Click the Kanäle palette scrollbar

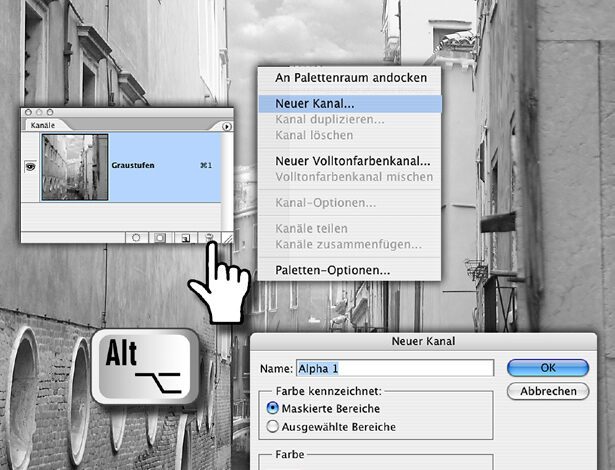[227, 182]
